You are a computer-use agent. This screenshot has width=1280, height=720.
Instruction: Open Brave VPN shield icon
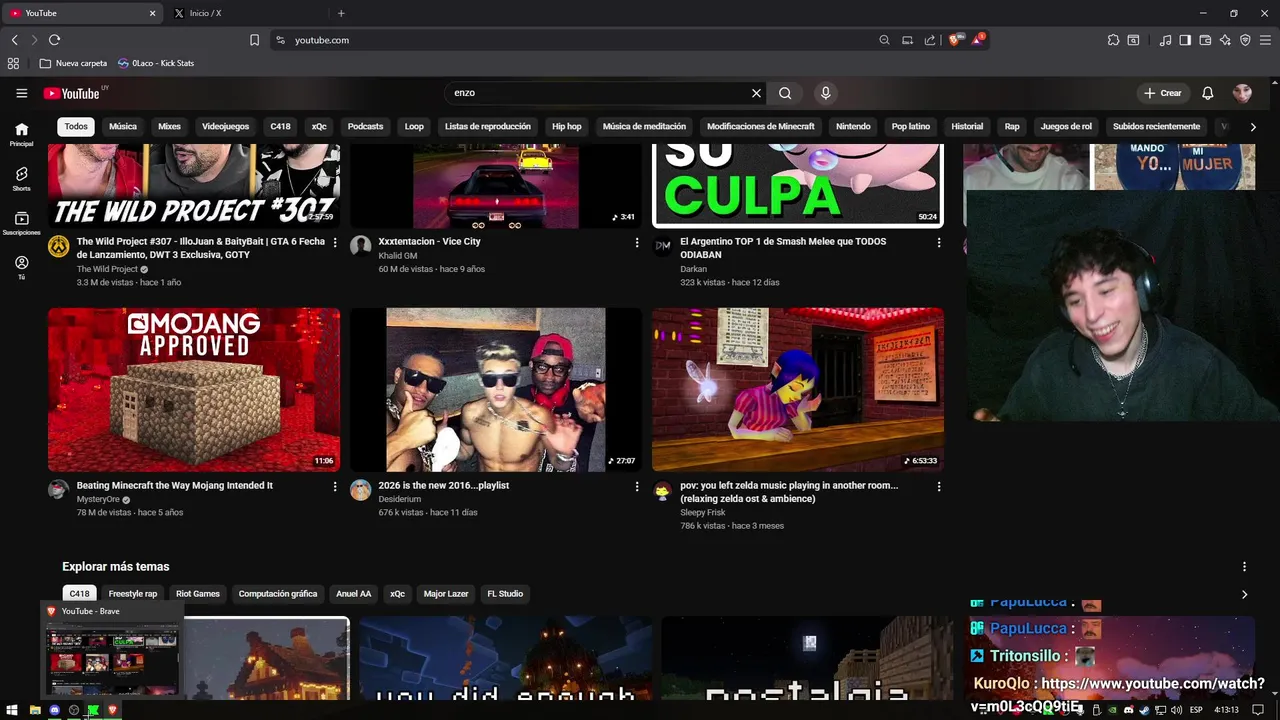(x=1245, y=40)
